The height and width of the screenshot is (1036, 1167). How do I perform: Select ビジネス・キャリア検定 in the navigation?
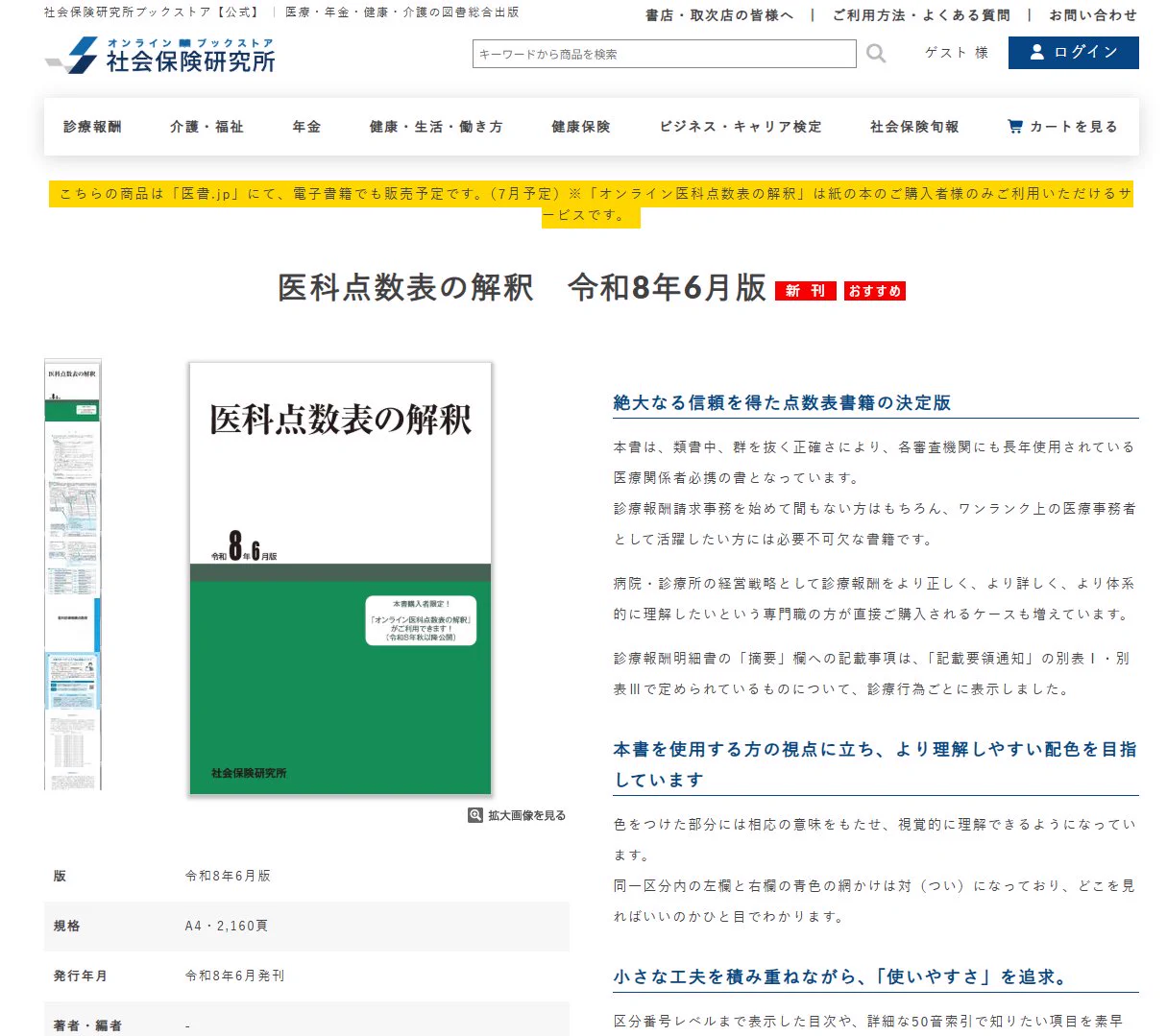pyautogui.click(x=741, y=127)
